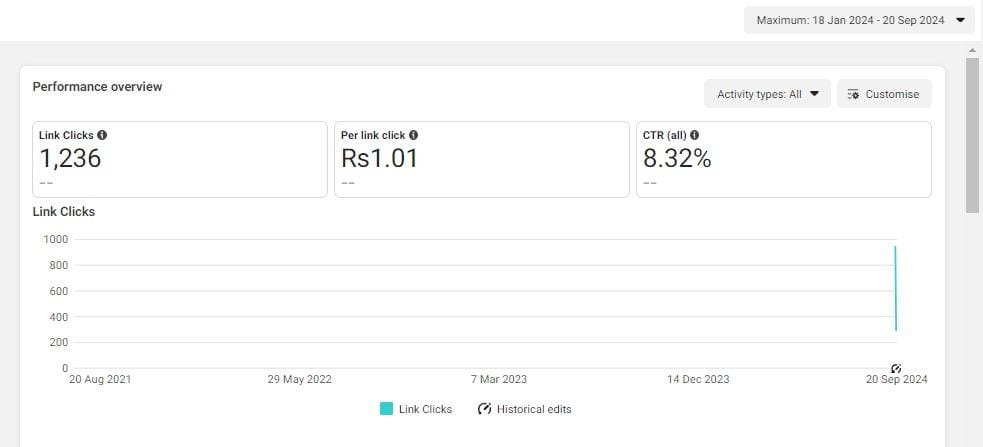Click the Historical edits legend icon
The image size is (983, 447).
point(484,409)
